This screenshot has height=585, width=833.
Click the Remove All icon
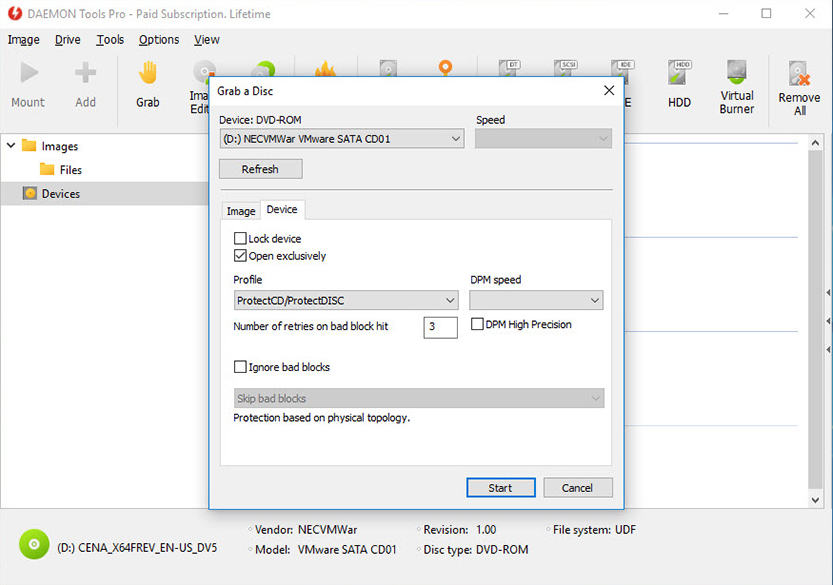799,85
